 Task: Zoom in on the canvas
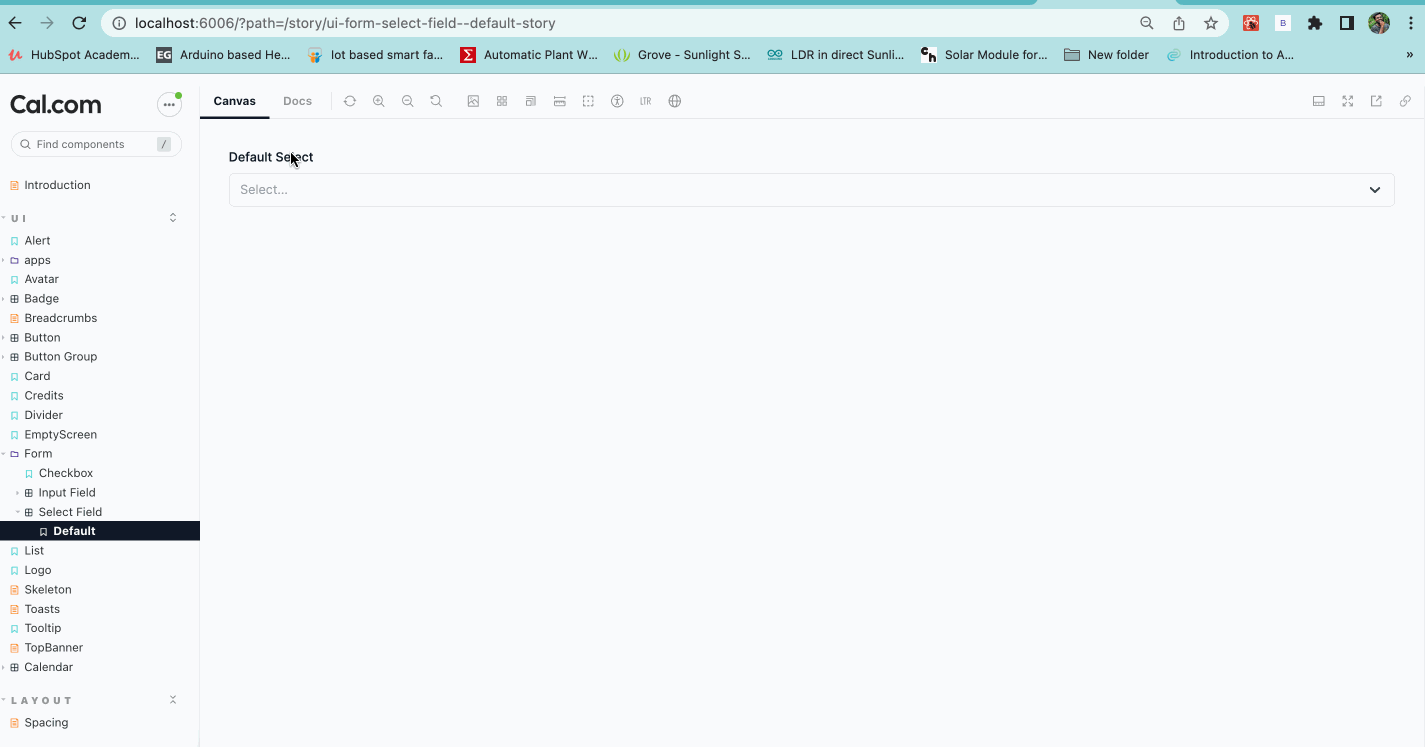pos(378,100)
